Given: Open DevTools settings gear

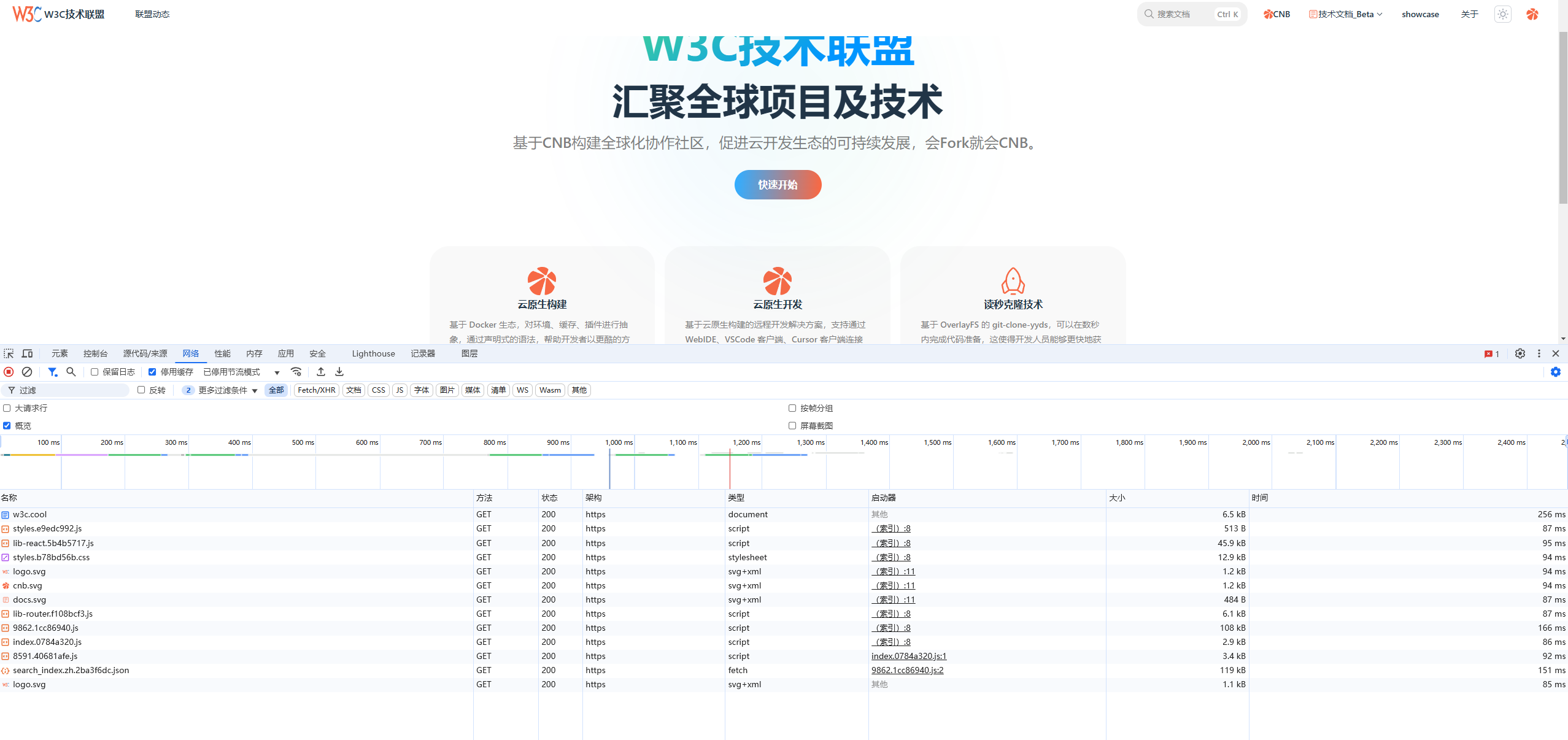Looking at the screenshot, I should tap(1520, 353).
